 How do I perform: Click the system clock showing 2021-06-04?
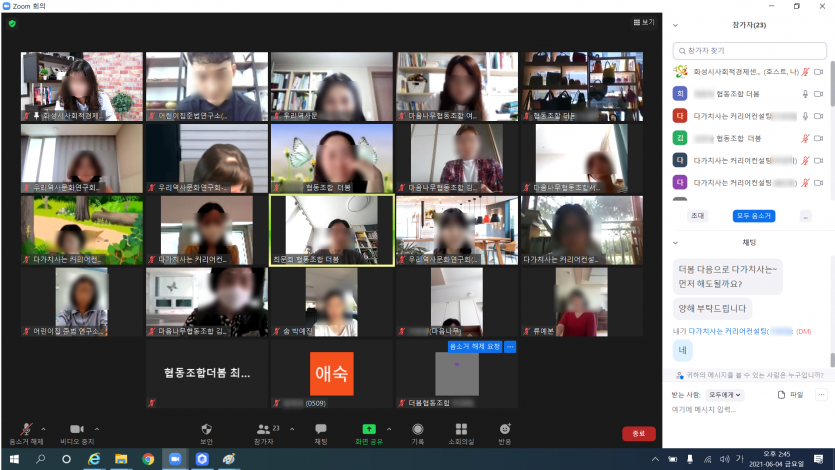pyautogui.click(x=776, y=459)
